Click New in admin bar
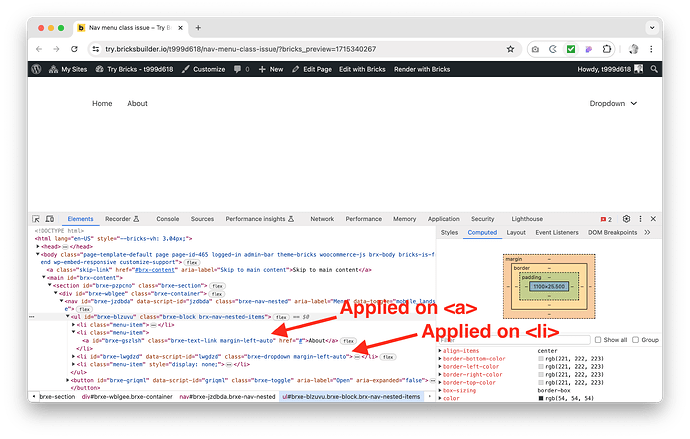 271,69
